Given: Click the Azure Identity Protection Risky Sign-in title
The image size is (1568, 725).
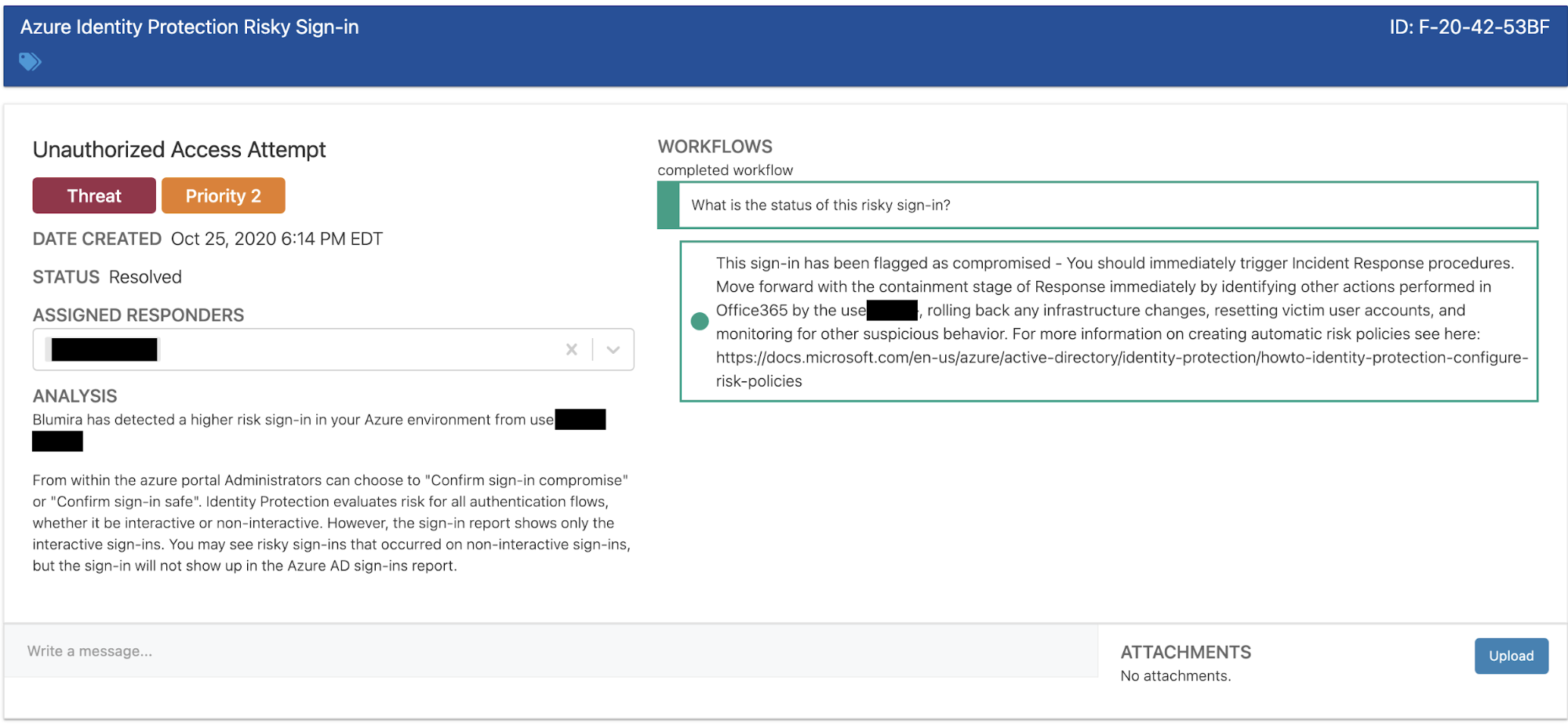Looking at the screenshot, I should (189, 27).
